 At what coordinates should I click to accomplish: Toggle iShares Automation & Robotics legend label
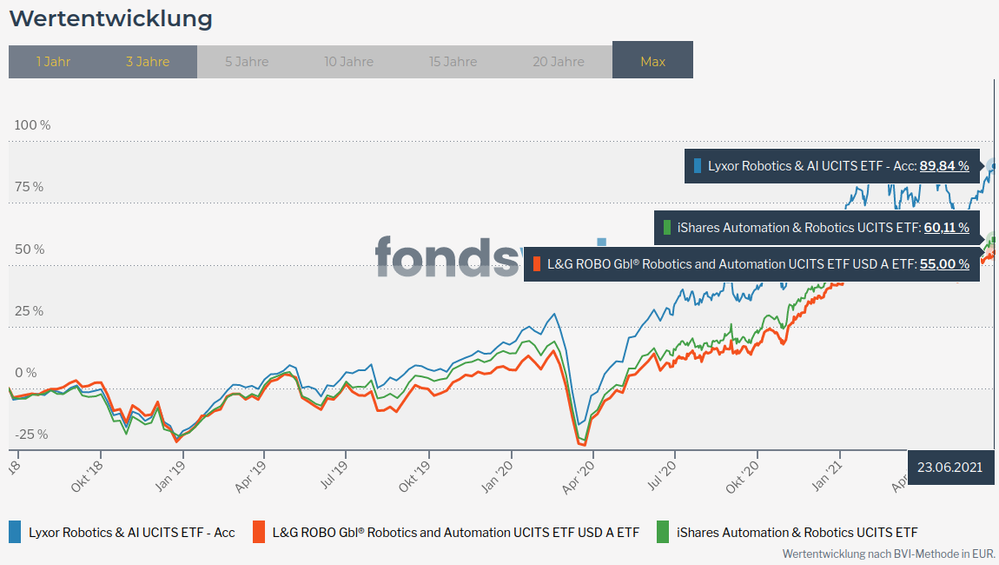pos(797,532)
